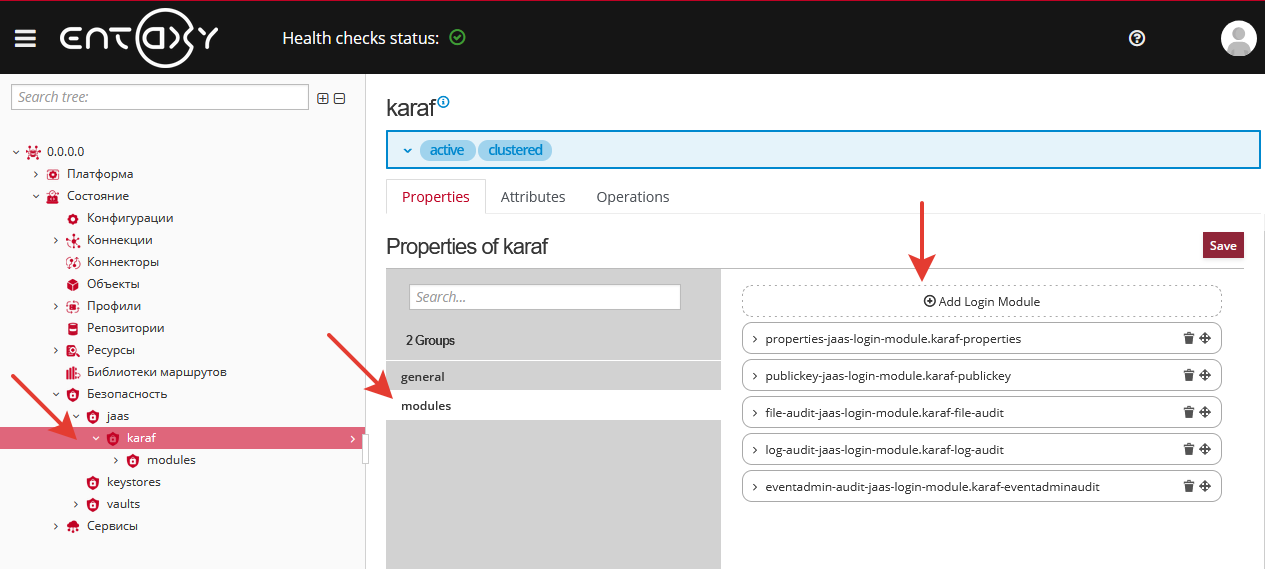1265x569 pixels.
Task: Click Add Login Module button
Action: coord(981,301)
